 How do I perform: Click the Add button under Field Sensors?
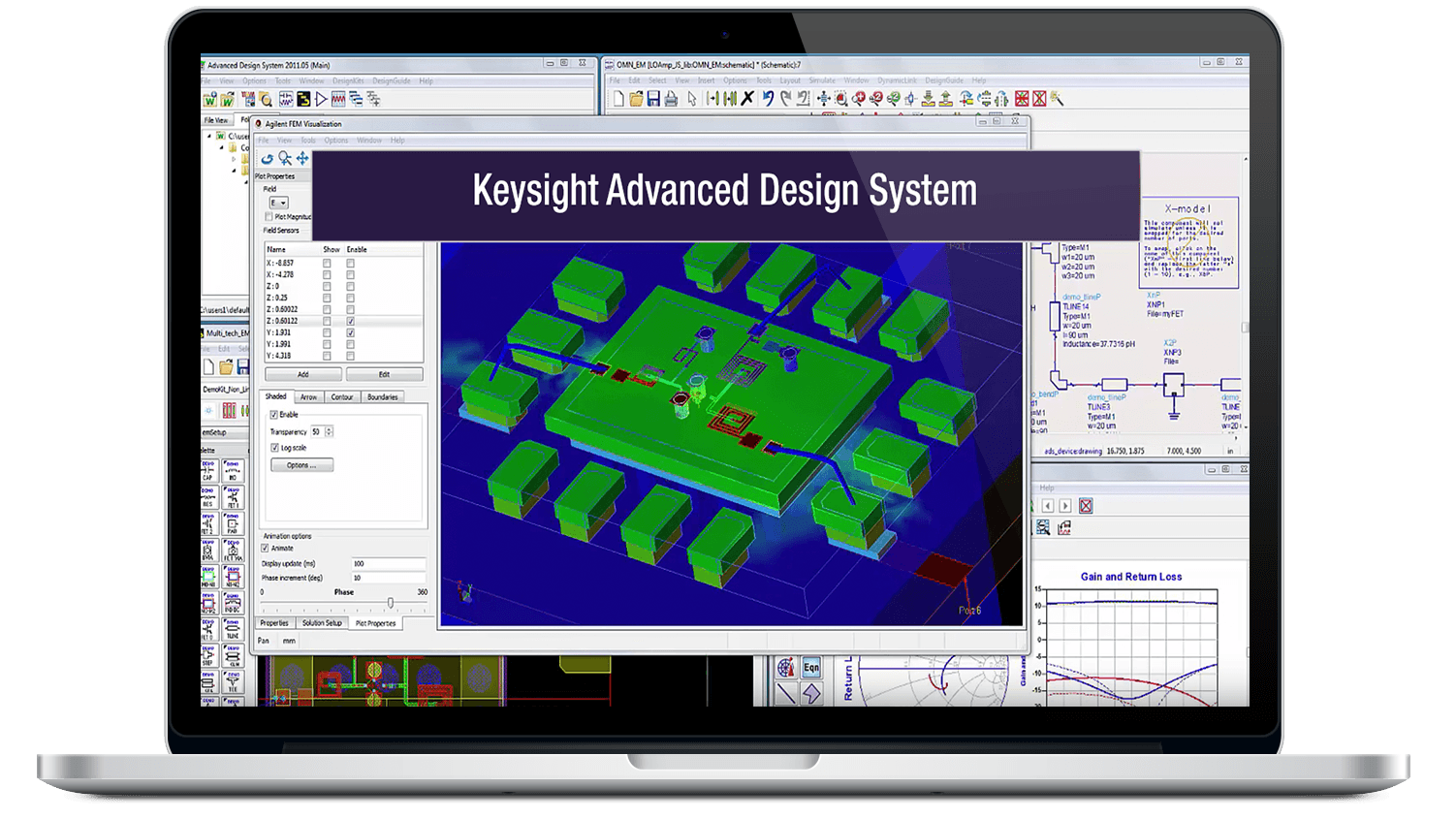302,374
